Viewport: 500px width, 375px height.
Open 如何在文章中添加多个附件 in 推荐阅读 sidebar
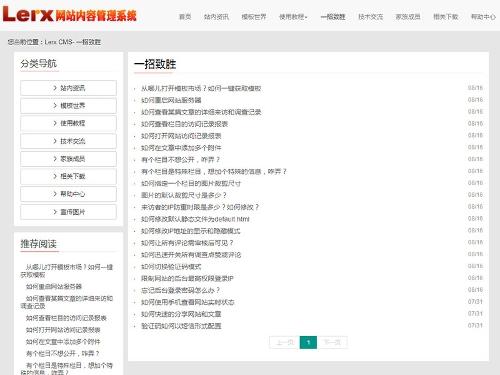pyautogui.click(x=63, y=342)
